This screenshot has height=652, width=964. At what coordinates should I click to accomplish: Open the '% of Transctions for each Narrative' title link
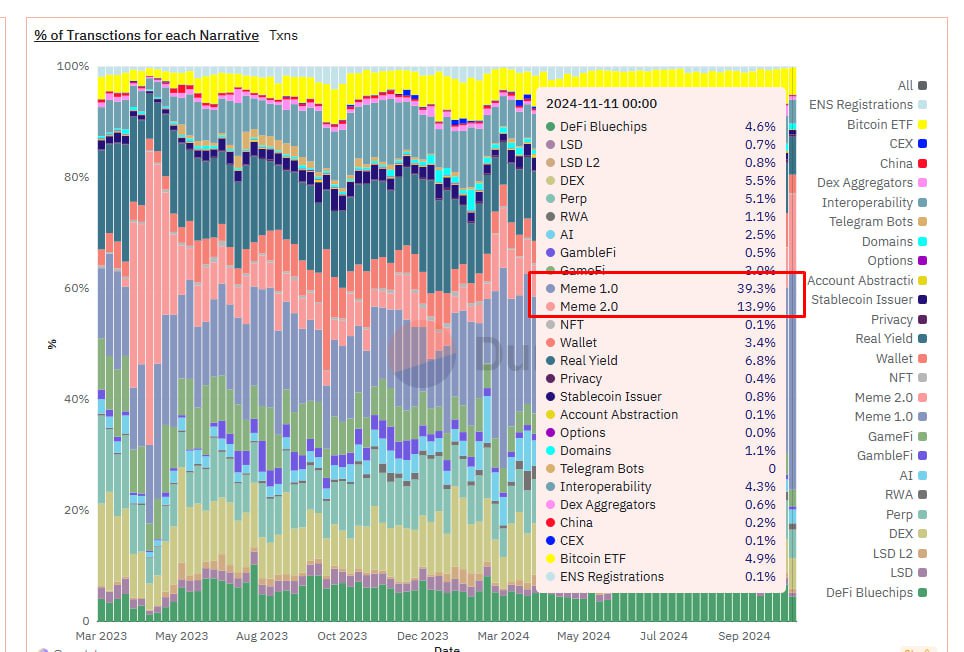[146, 35]
